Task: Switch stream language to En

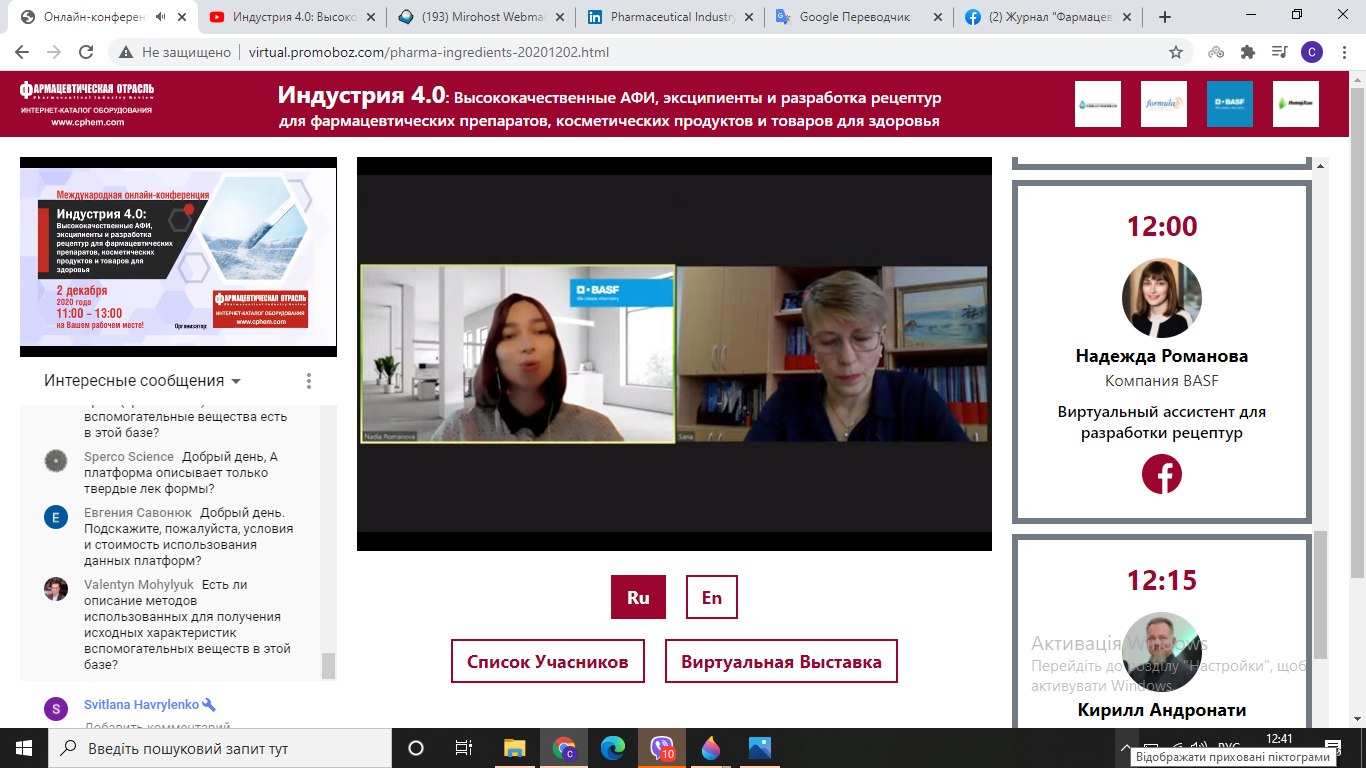Action: tap(711, 598)
